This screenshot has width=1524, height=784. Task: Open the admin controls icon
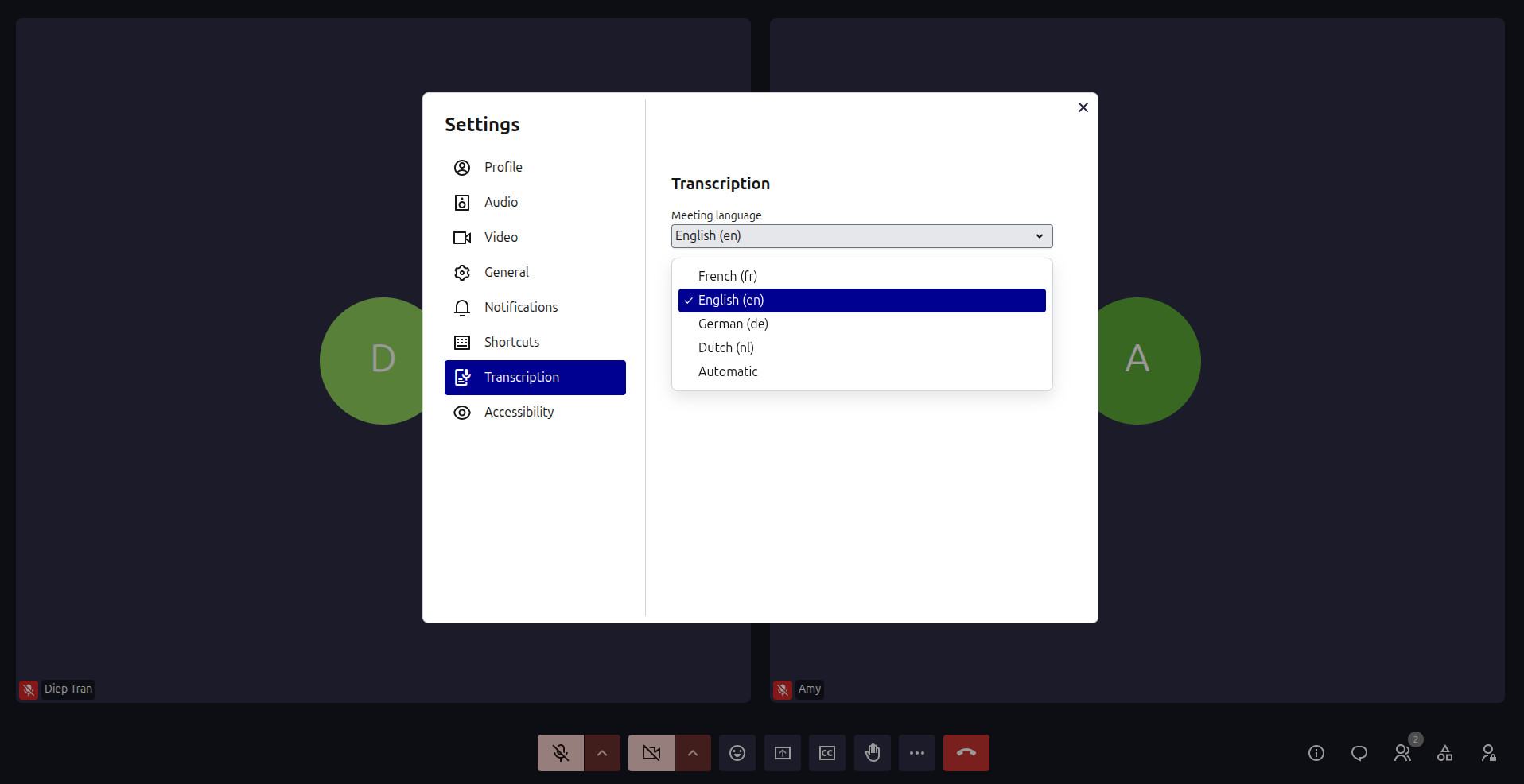[x=1488, y=753]
